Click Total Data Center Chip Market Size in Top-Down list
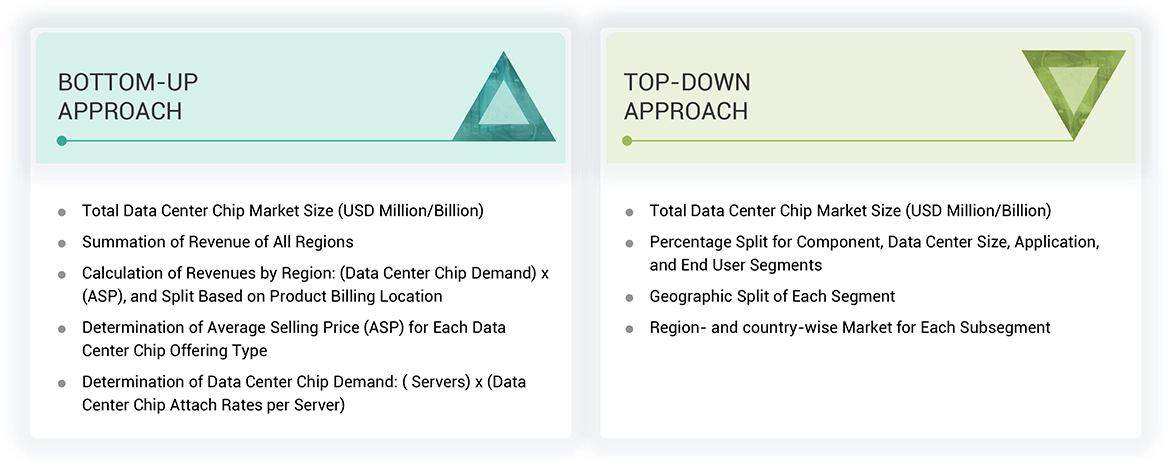 point(850,211)
